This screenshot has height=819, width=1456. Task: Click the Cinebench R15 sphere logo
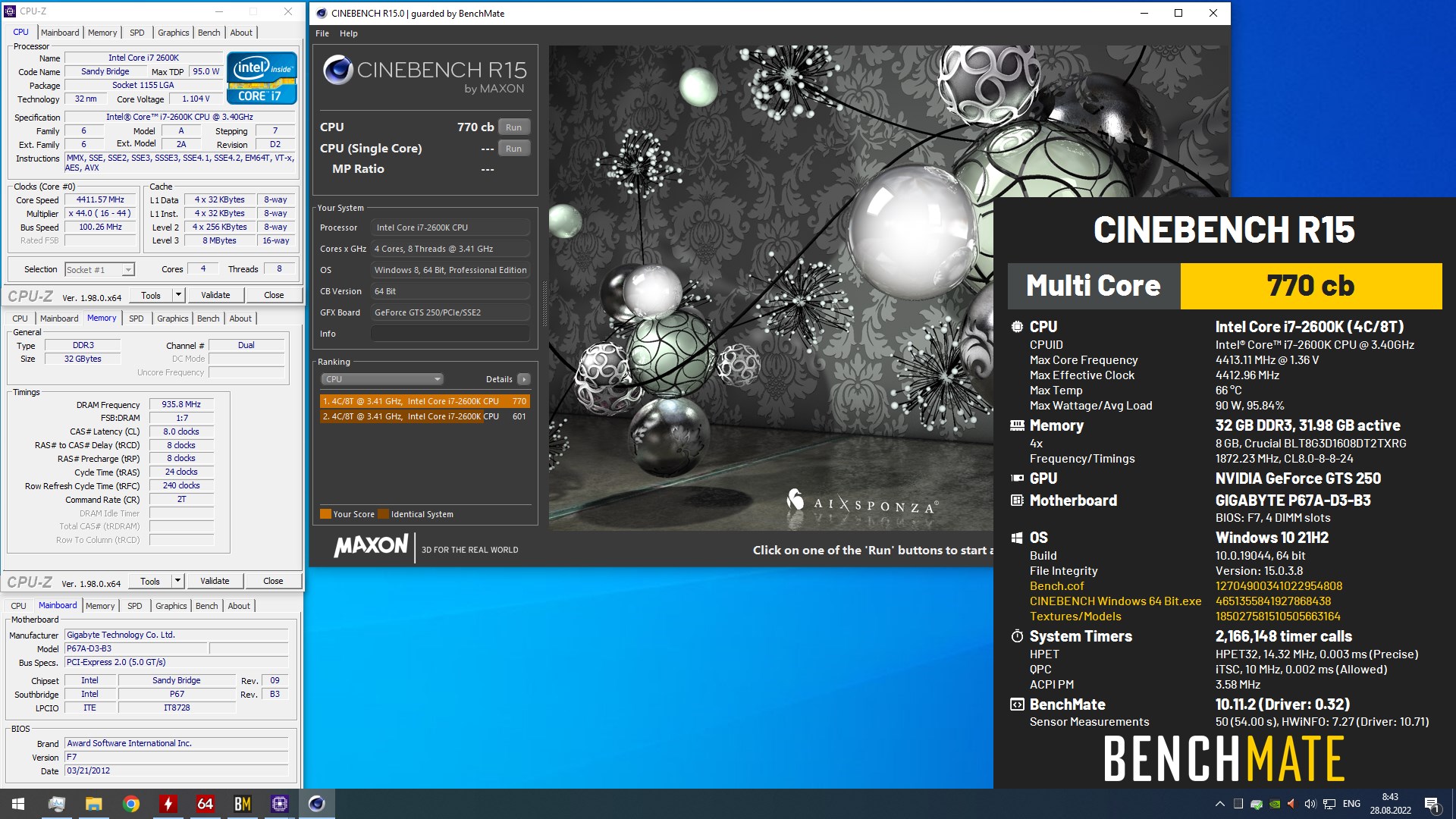338,71
